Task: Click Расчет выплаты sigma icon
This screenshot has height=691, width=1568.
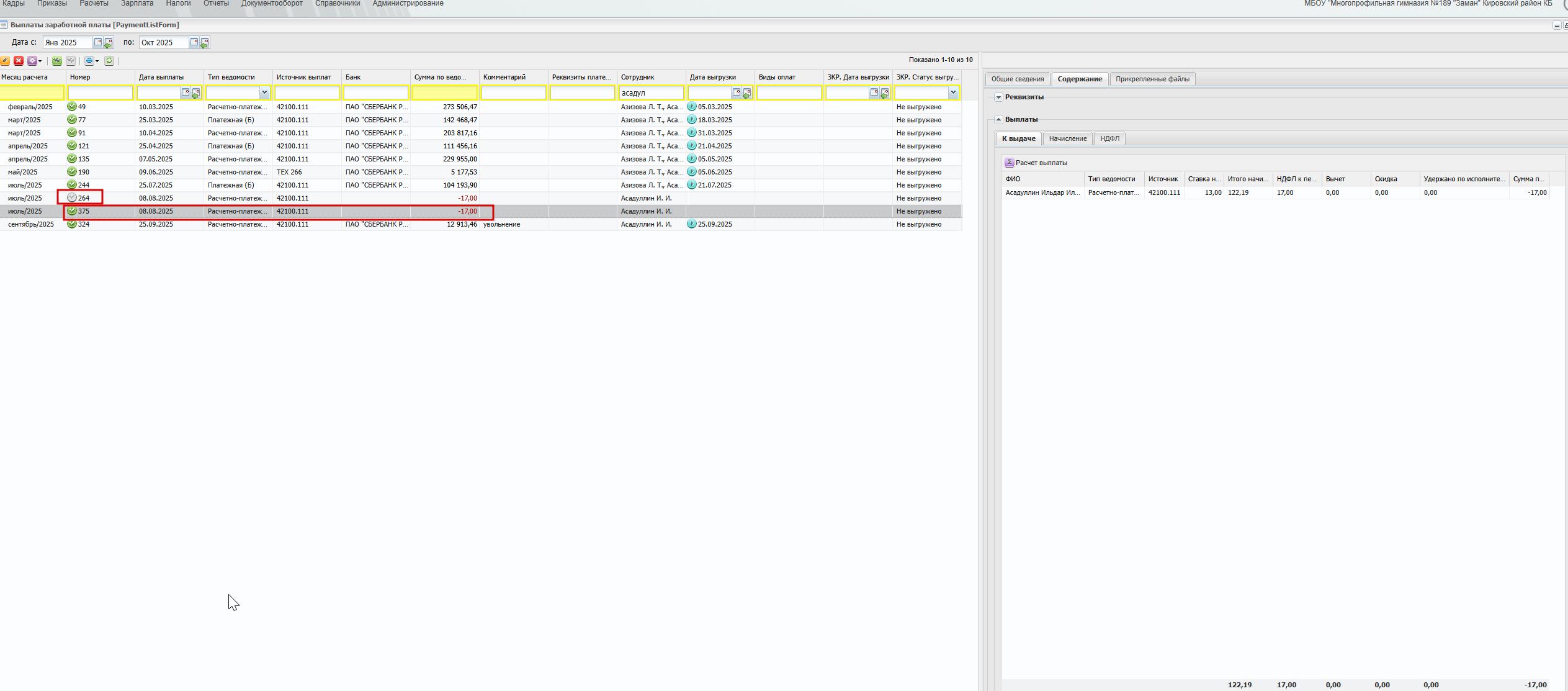Action: pos(1010,163)
